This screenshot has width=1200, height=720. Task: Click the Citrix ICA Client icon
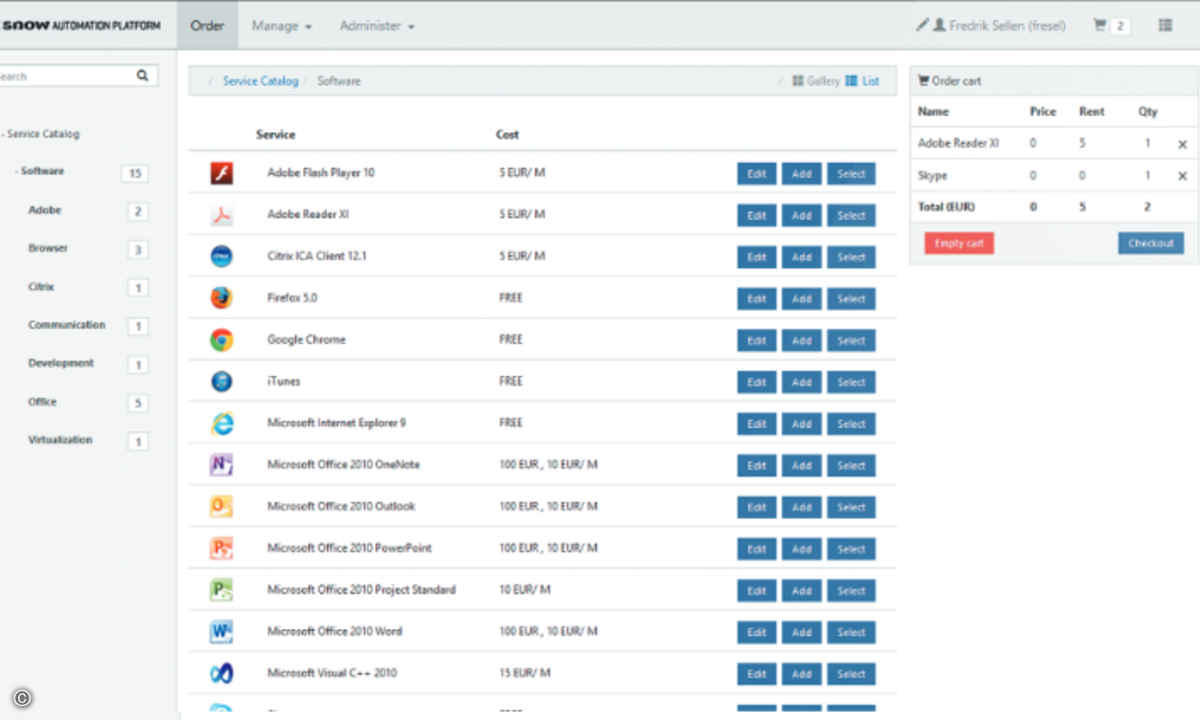click(221, 257)
